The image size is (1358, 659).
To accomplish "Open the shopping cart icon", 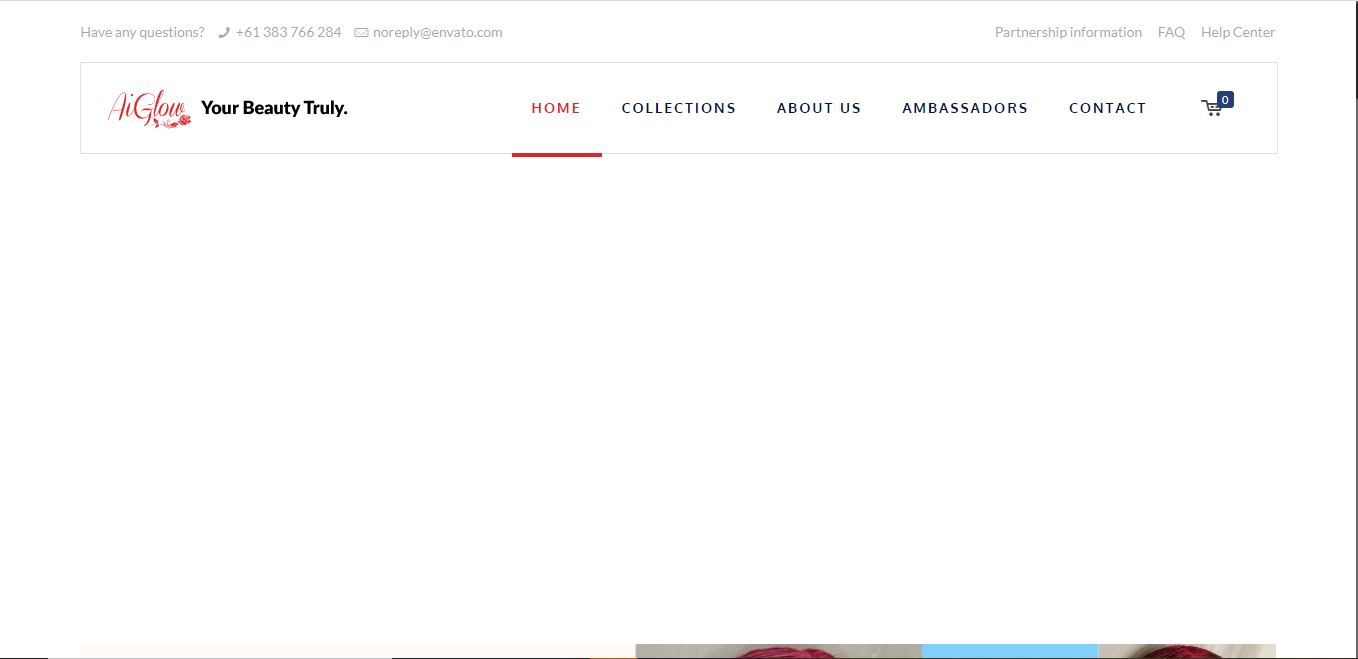I will [x=1211, y=108].
